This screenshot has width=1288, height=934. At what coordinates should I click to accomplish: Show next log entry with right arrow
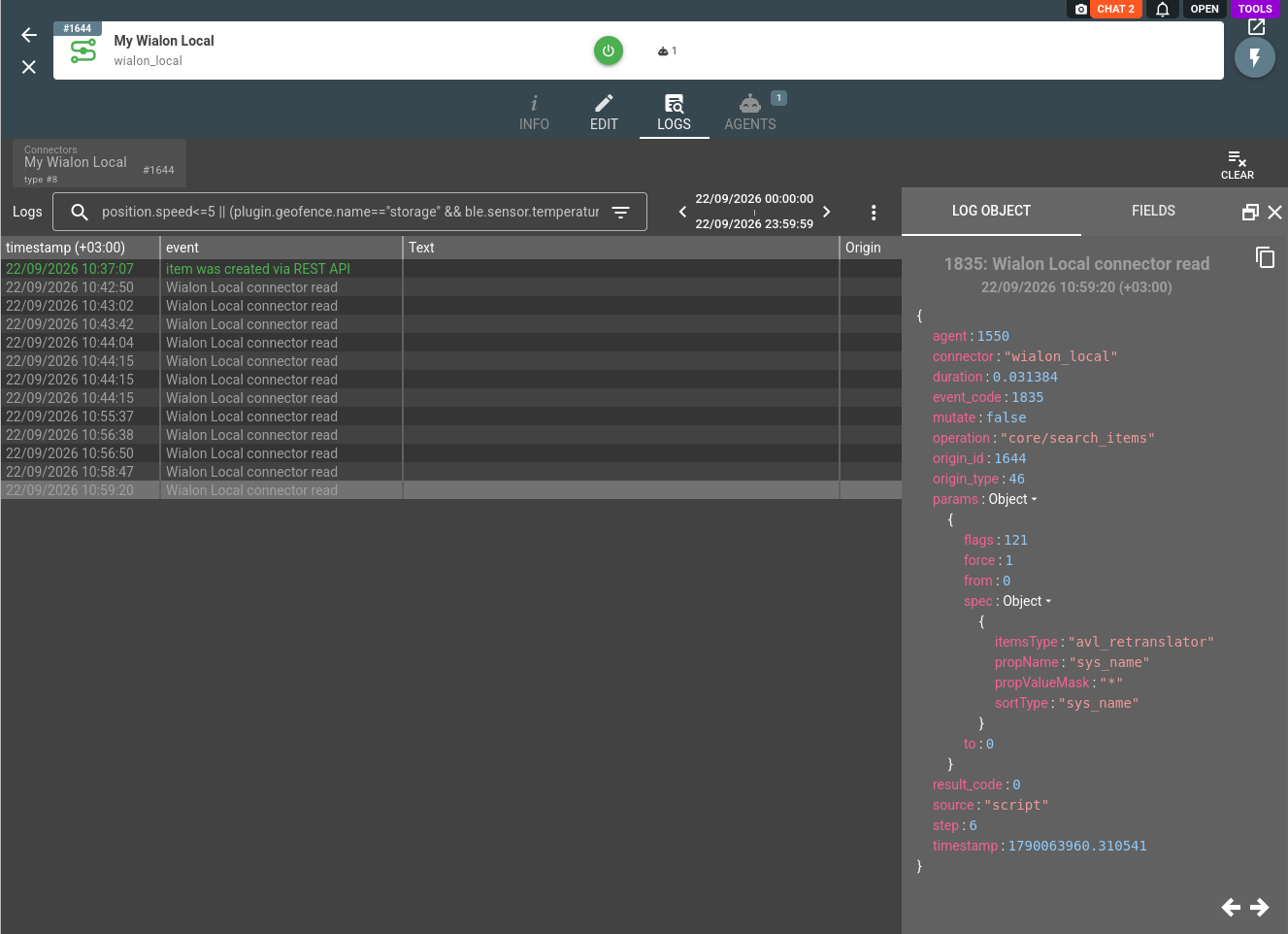coord(1260,907)
